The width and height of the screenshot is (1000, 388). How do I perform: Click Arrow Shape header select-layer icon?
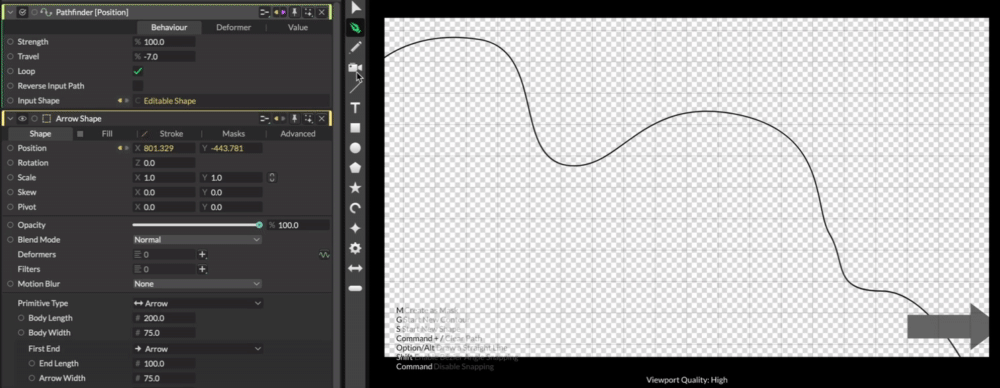click(x=308, y=119)
